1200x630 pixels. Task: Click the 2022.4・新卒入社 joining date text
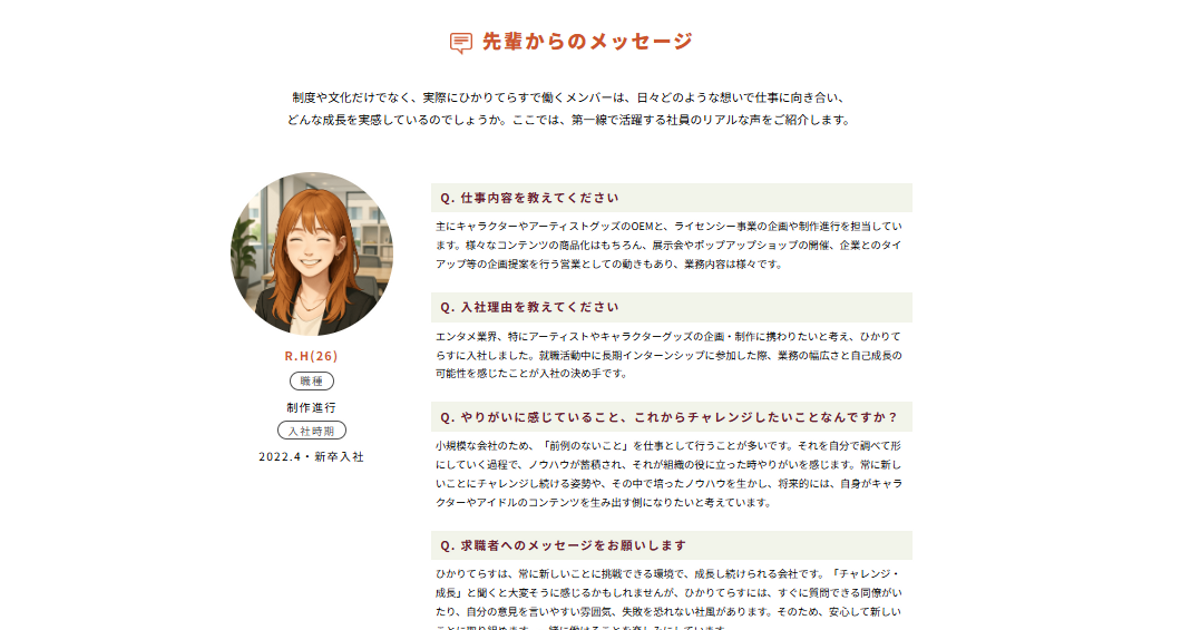point(311,457)
